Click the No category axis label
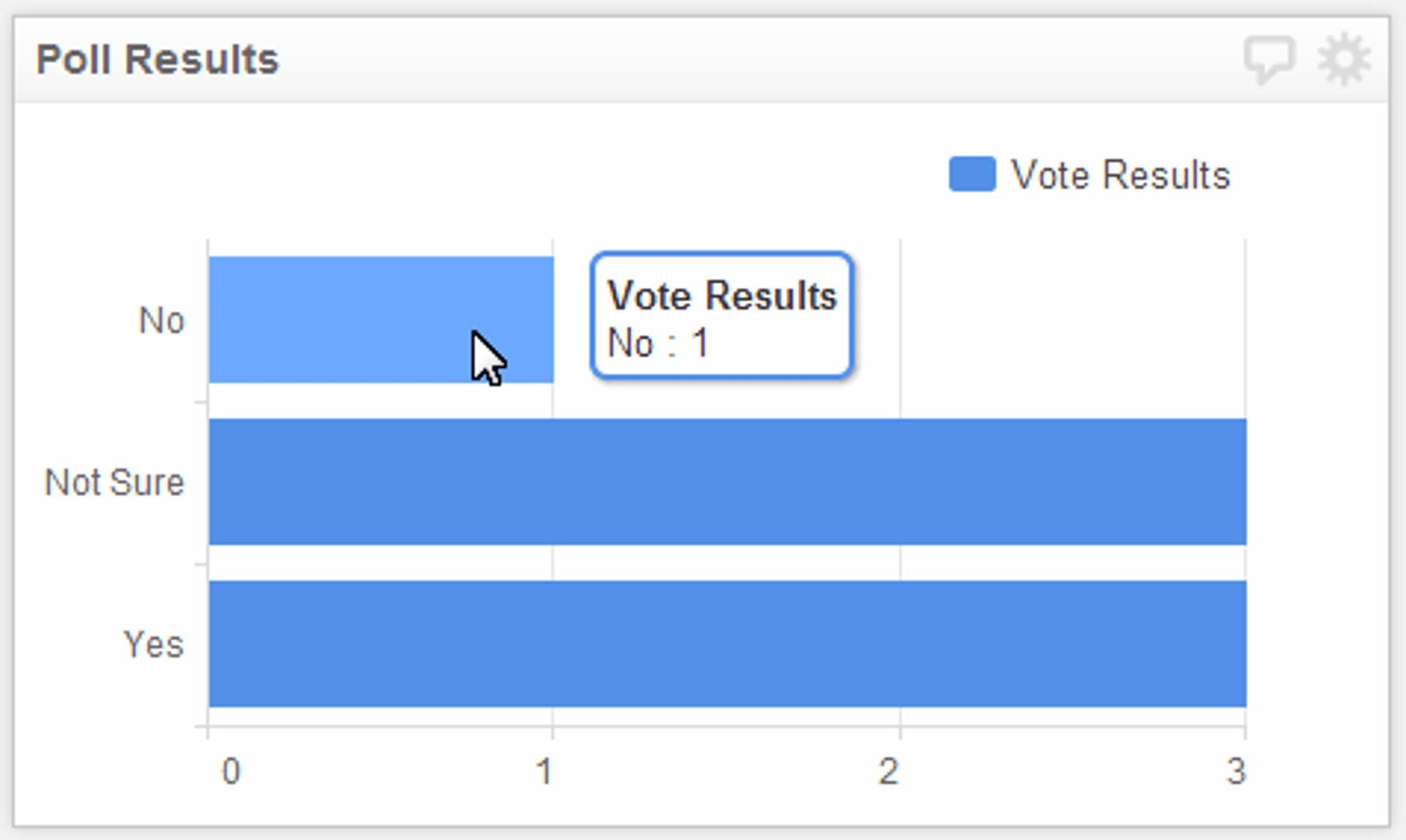The height and width of the screenshot is (840, 1406). coord(161,320)
